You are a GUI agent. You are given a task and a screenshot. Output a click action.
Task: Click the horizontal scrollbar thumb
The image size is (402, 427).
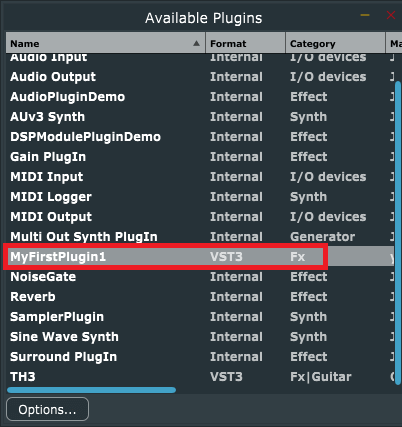click(x=91, y=390)
